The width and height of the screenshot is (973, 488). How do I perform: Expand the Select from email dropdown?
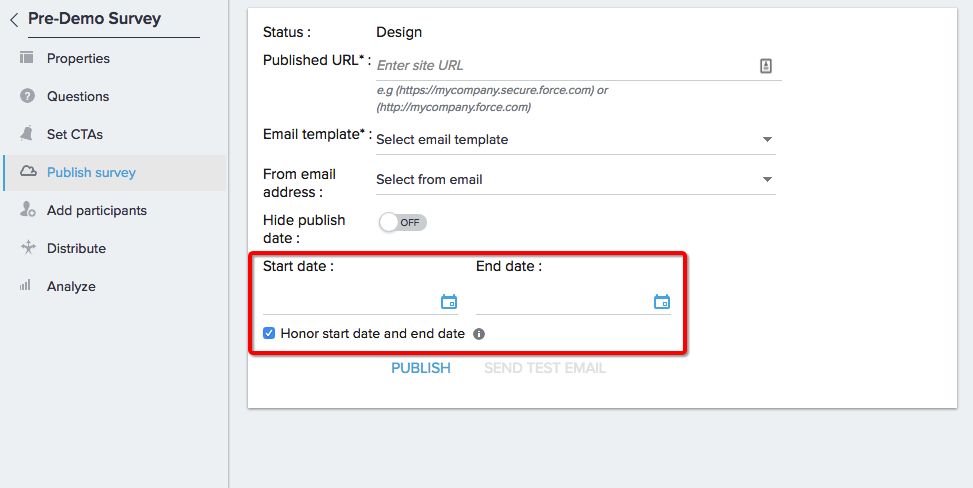[x=576, y=179]
